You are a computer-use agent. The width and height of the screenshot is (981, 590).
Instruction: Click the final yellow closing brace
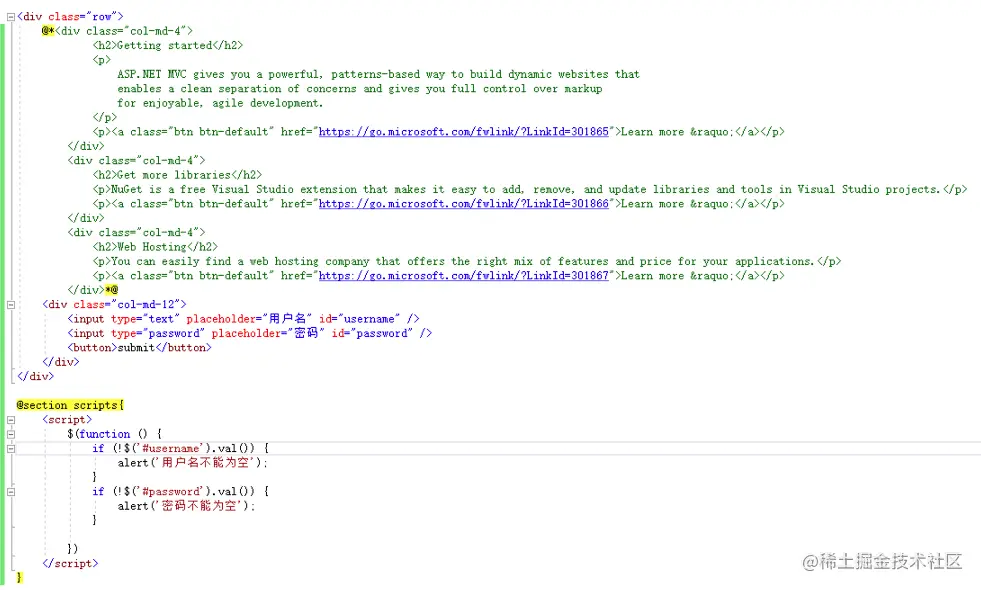19,577
